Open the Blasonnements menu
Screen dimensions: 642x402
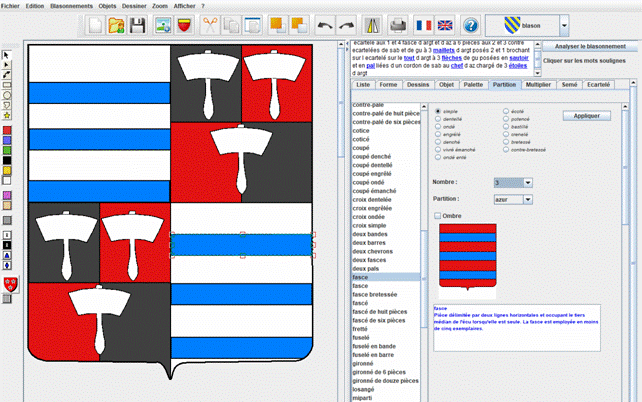point(72,5)
